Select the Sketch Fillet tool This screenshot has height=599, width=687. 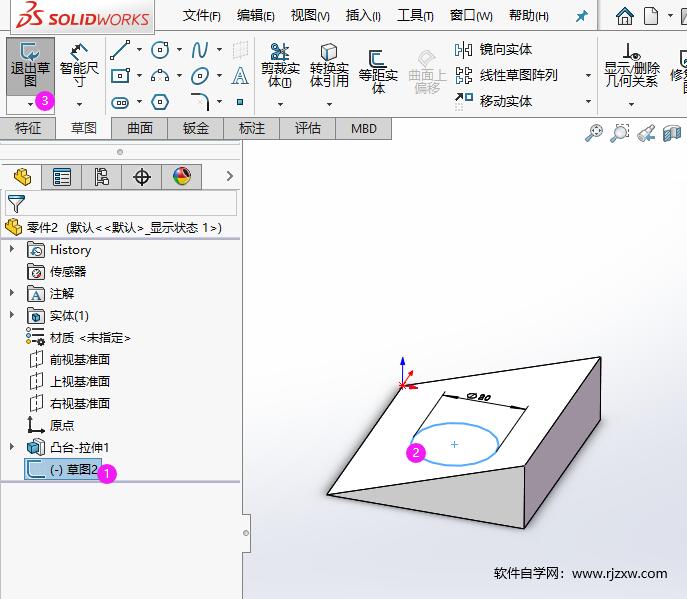(x=200, y=102)
